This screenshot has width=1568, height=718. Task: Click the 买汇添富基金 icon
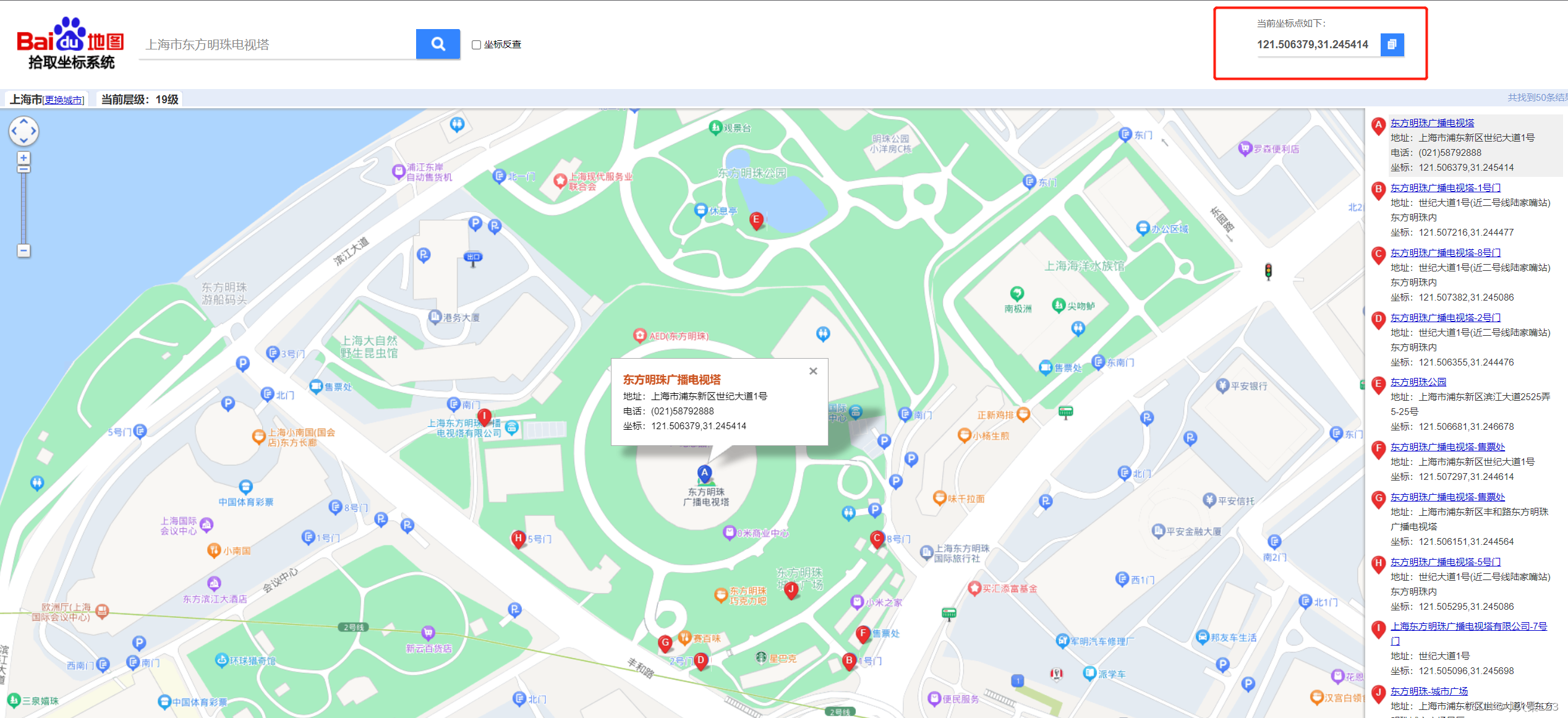point(975,588)
